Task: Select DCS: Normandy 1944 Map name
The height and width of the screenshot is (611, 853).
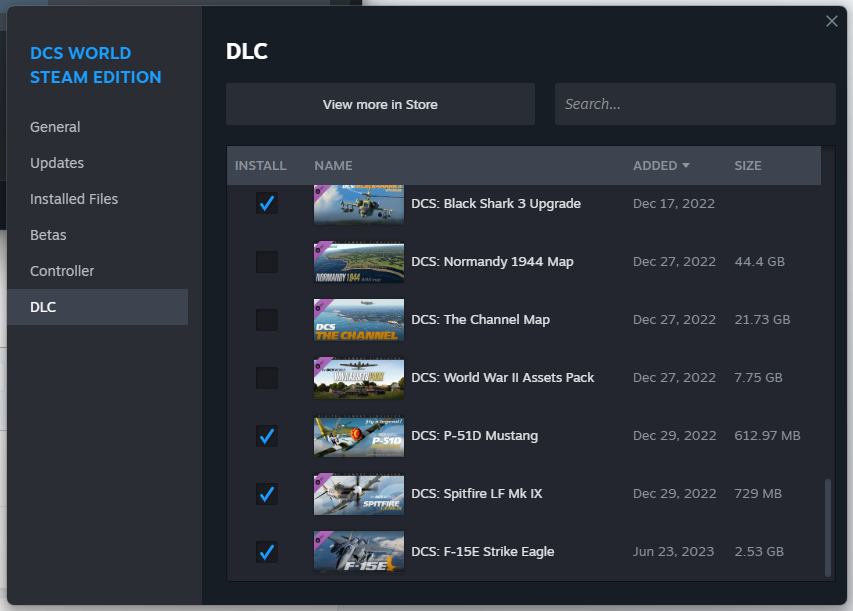Action: 492,262
